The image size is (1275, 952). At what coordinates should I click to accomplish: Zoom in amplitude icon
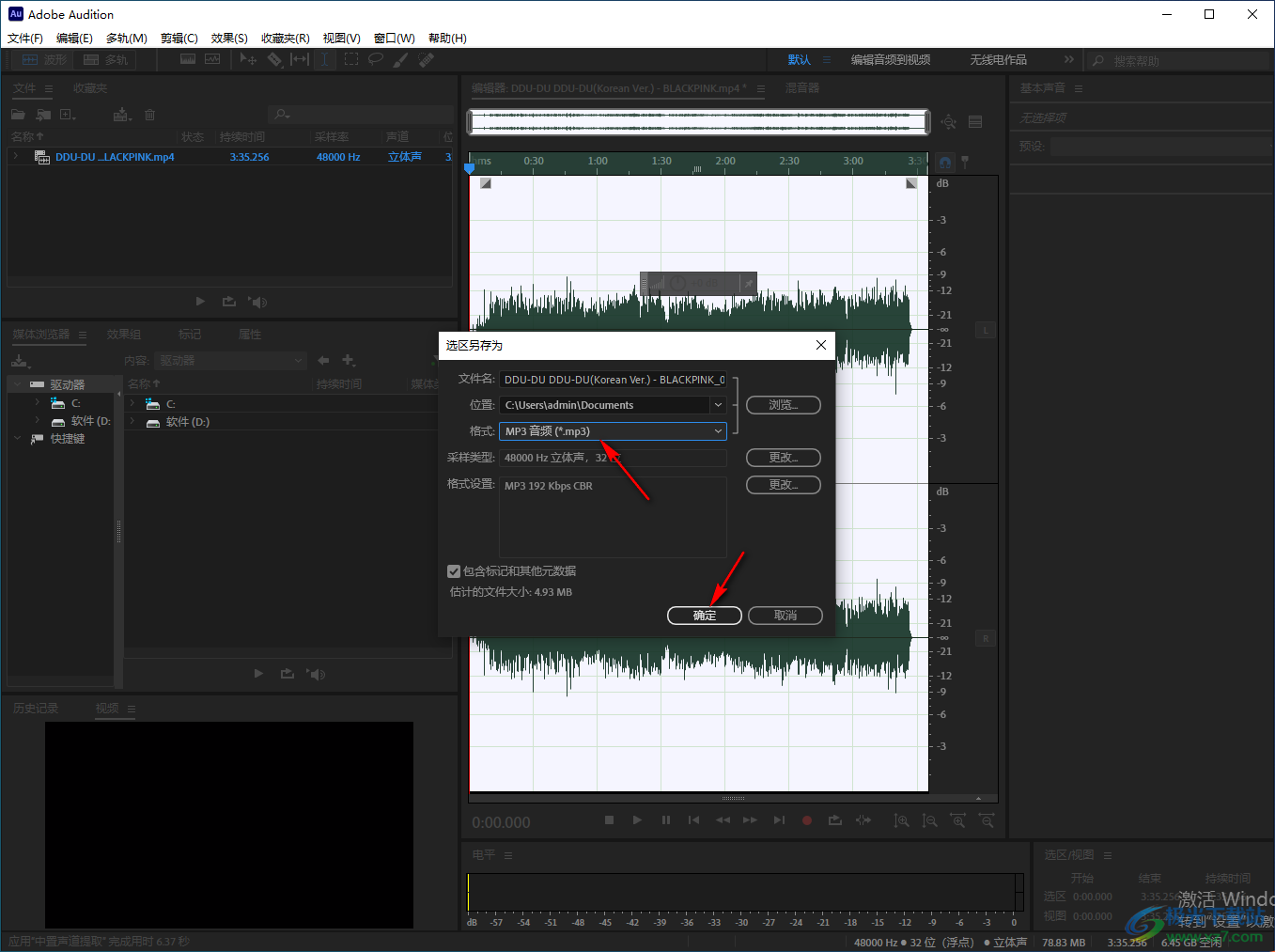coord(901,820)
